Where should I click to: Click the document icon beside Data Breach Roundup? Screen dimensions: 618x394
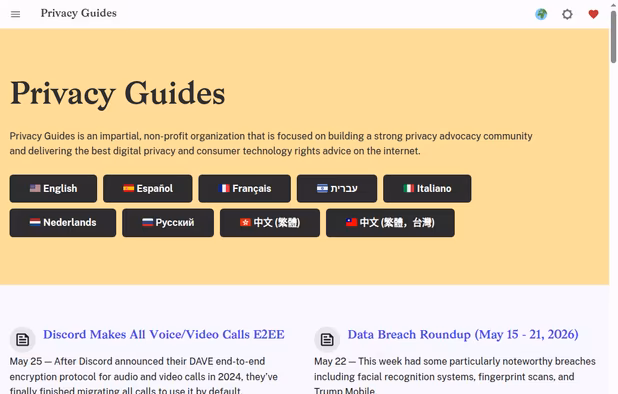click(x=327, y=339)
